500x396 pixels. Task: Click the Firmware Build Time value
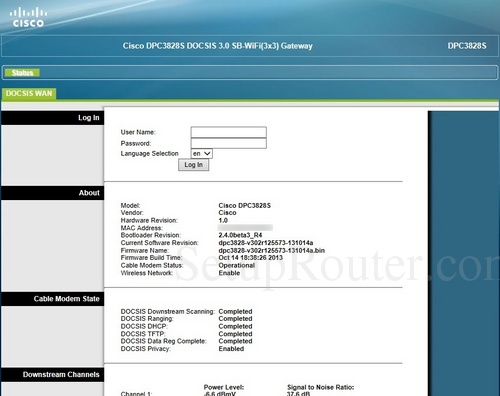(x=250, y=258)
